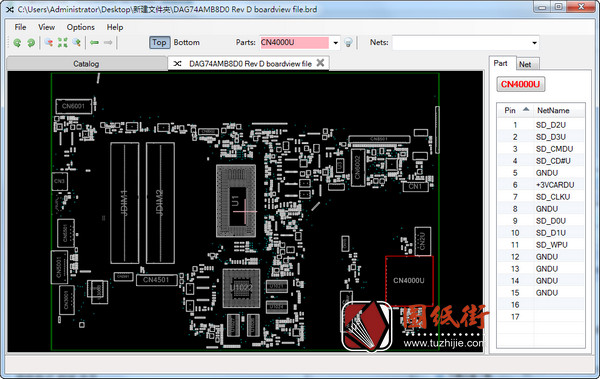
Task: Sort pin list by Pin column arrow
Action: (526, 109)
